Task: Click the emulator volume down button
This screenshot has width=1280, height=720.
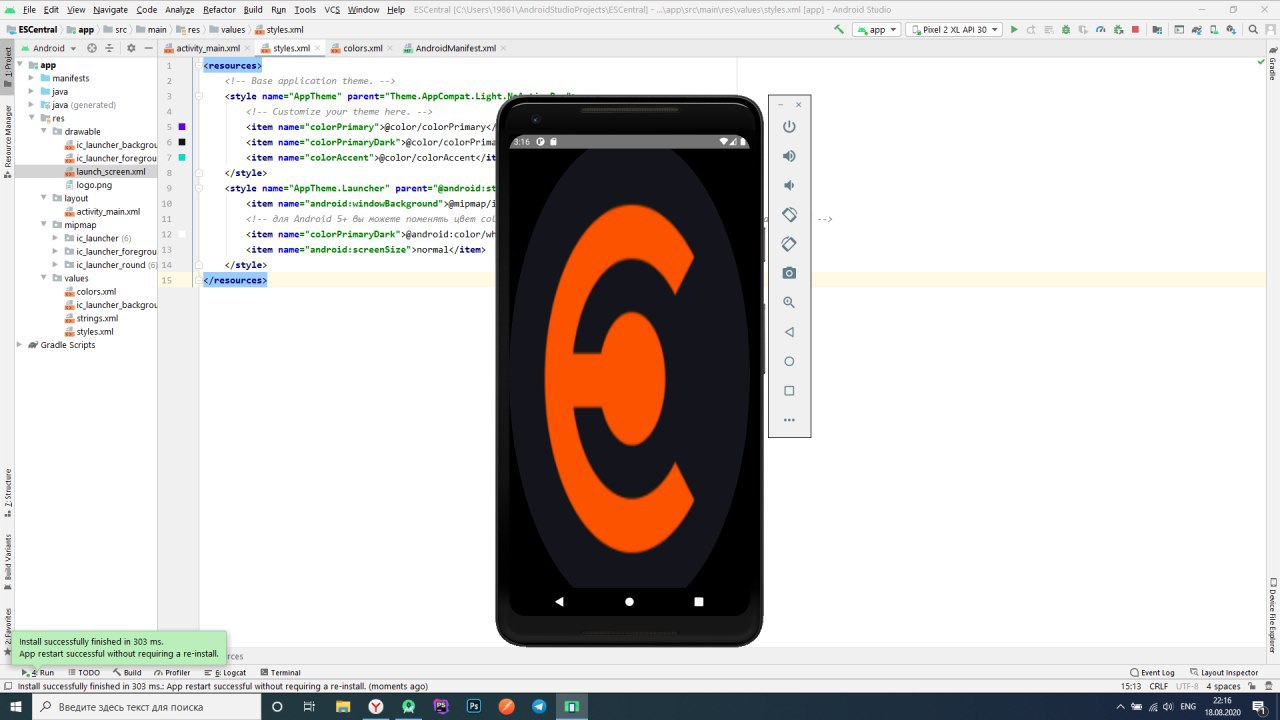Action: point(789,185)
